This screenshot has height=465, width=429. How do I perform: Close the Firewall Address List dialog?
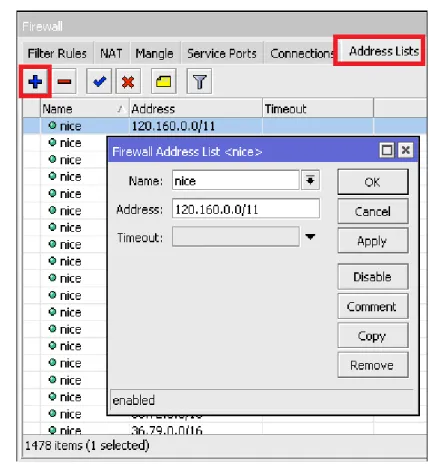405,150
